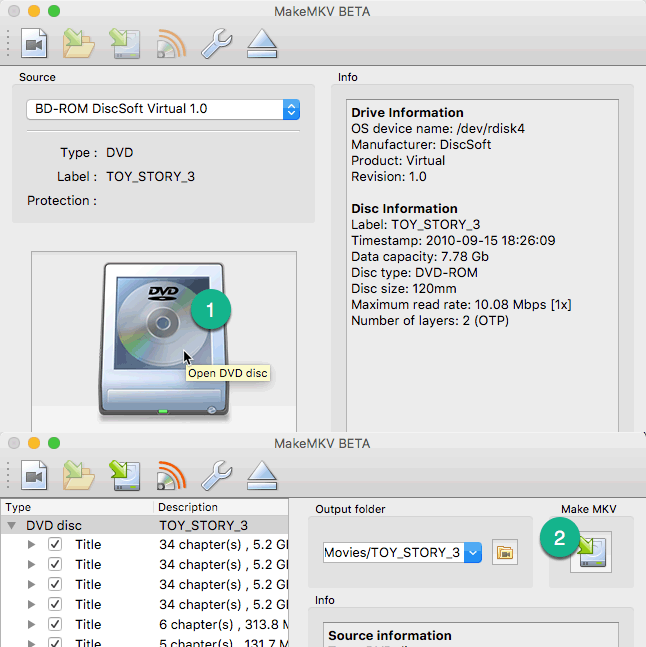Viewport: 646px width, 647px height.
Task: Click Backup disc icon in bottom window toolbar
Action: 125,475
